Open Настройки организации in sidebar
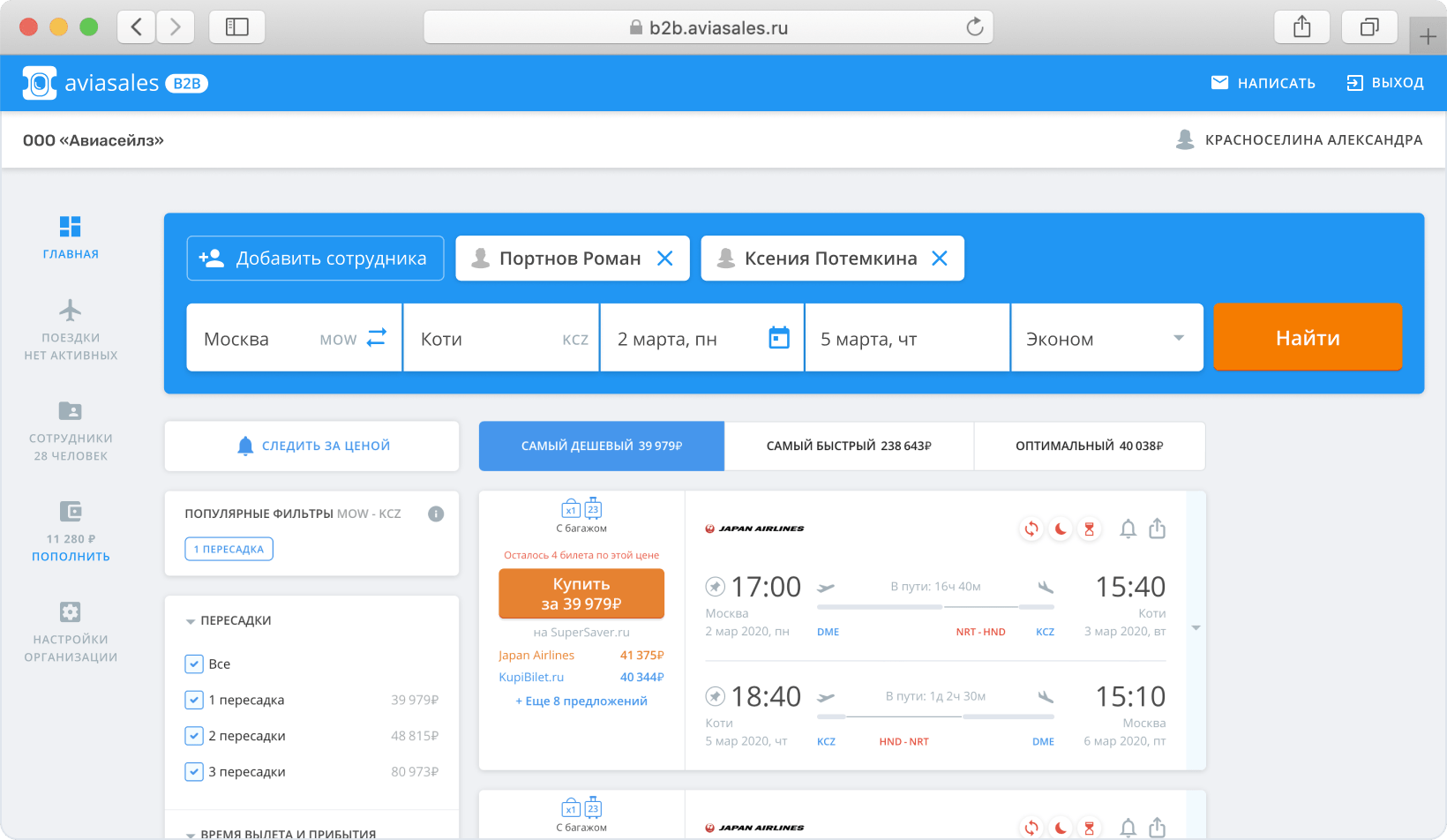Image resolution: width=1447 pixels, height=840 pixels. (71, 632)
